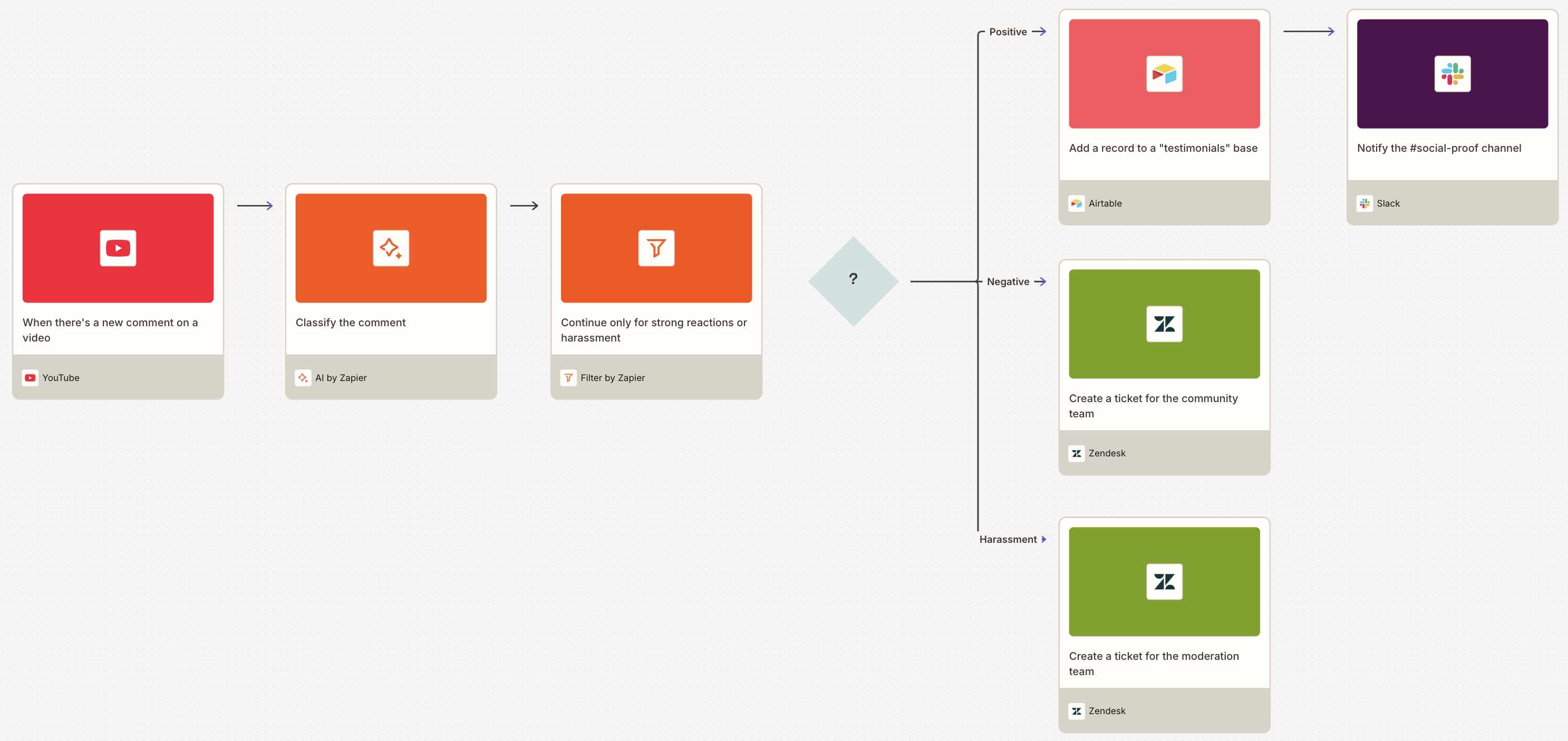Select the YouTube trigger icon
Viewport: 1568px width, 741px height.
118,248
